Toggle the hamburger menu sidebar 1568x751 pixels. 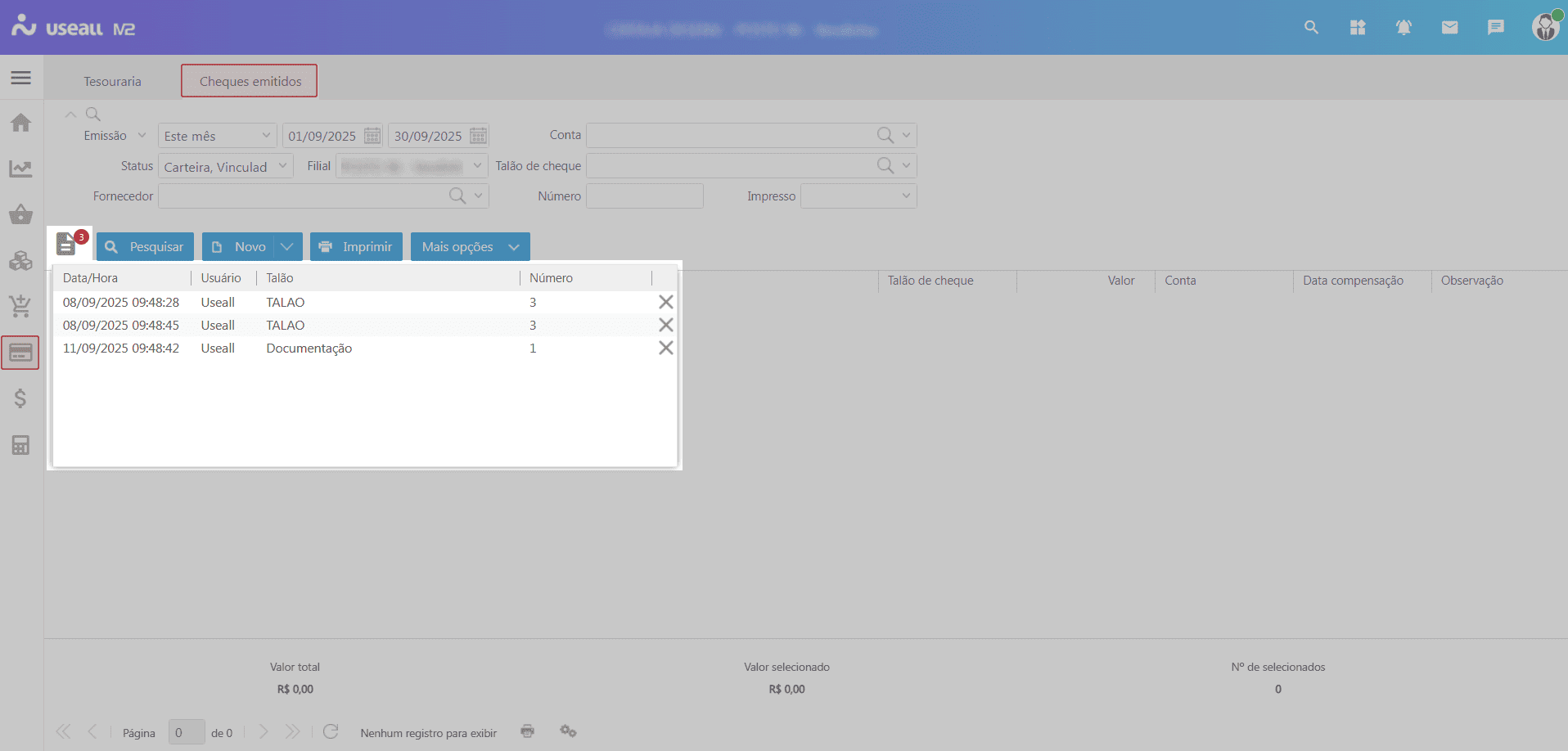20,78
